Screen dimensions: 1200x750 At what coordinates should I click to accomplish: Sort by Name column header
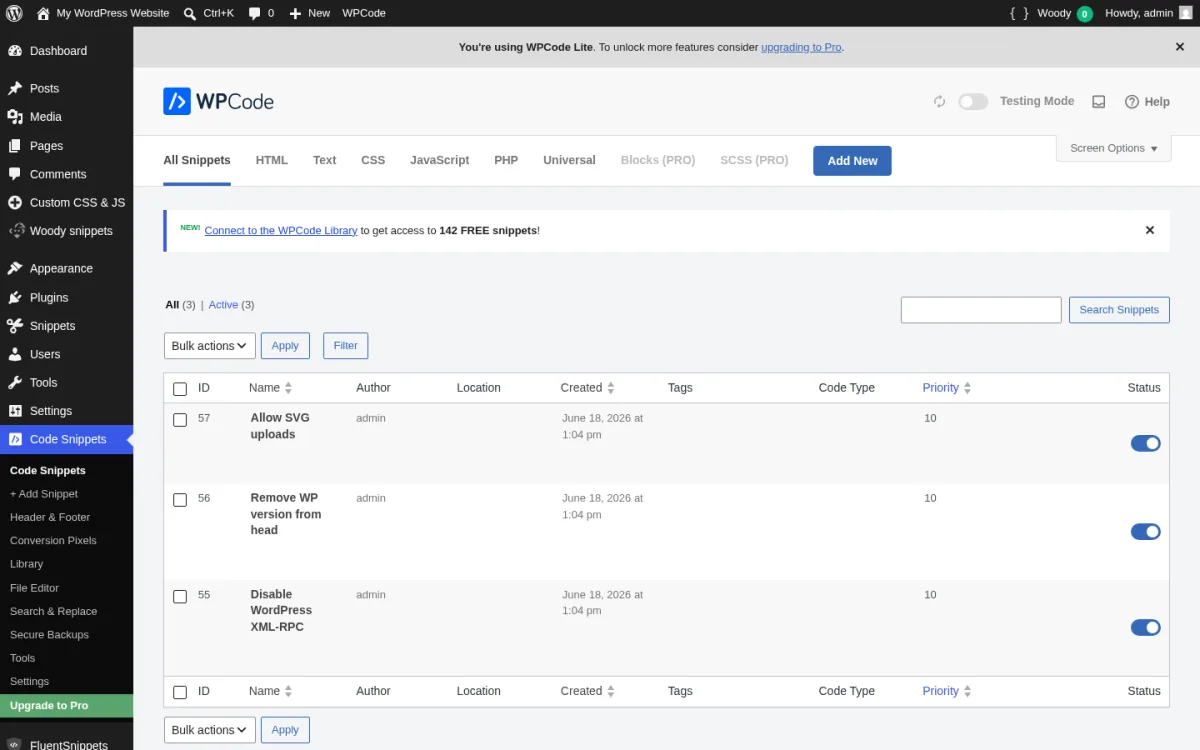coord(270,388)
